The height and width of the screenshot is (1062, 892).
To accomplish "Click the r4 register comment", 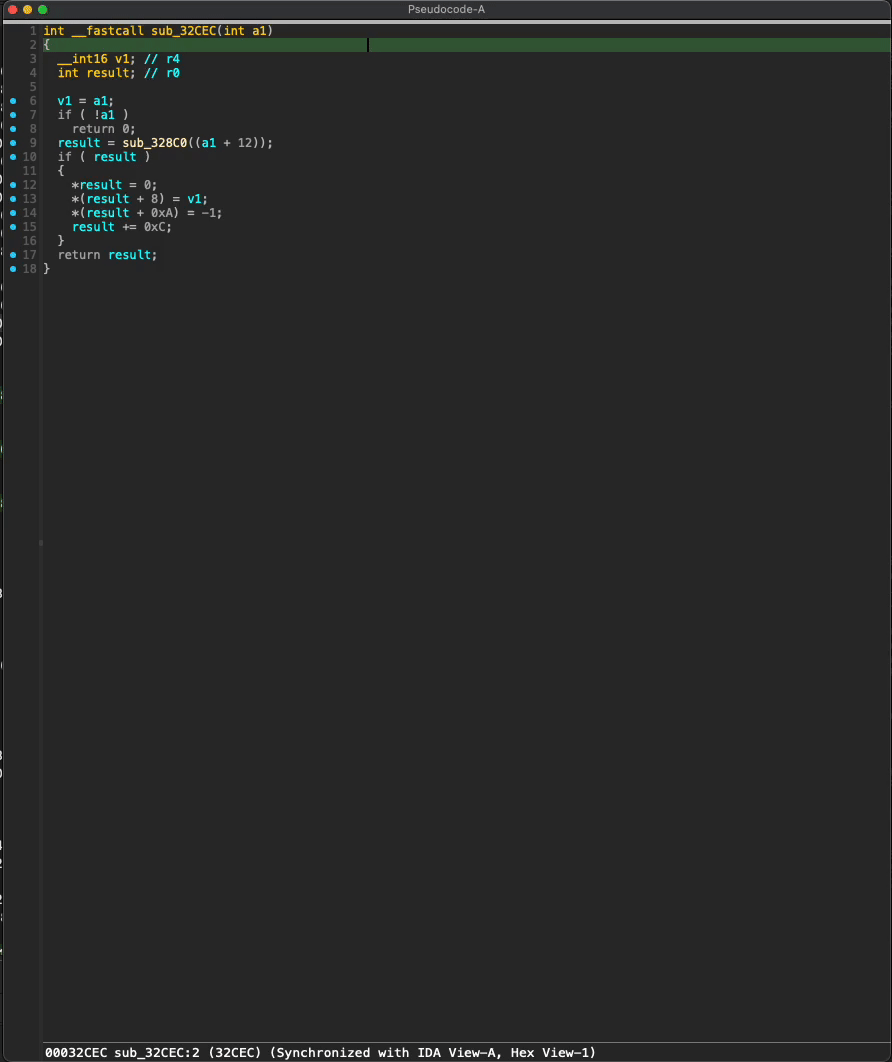I will (x=173, y=59).
